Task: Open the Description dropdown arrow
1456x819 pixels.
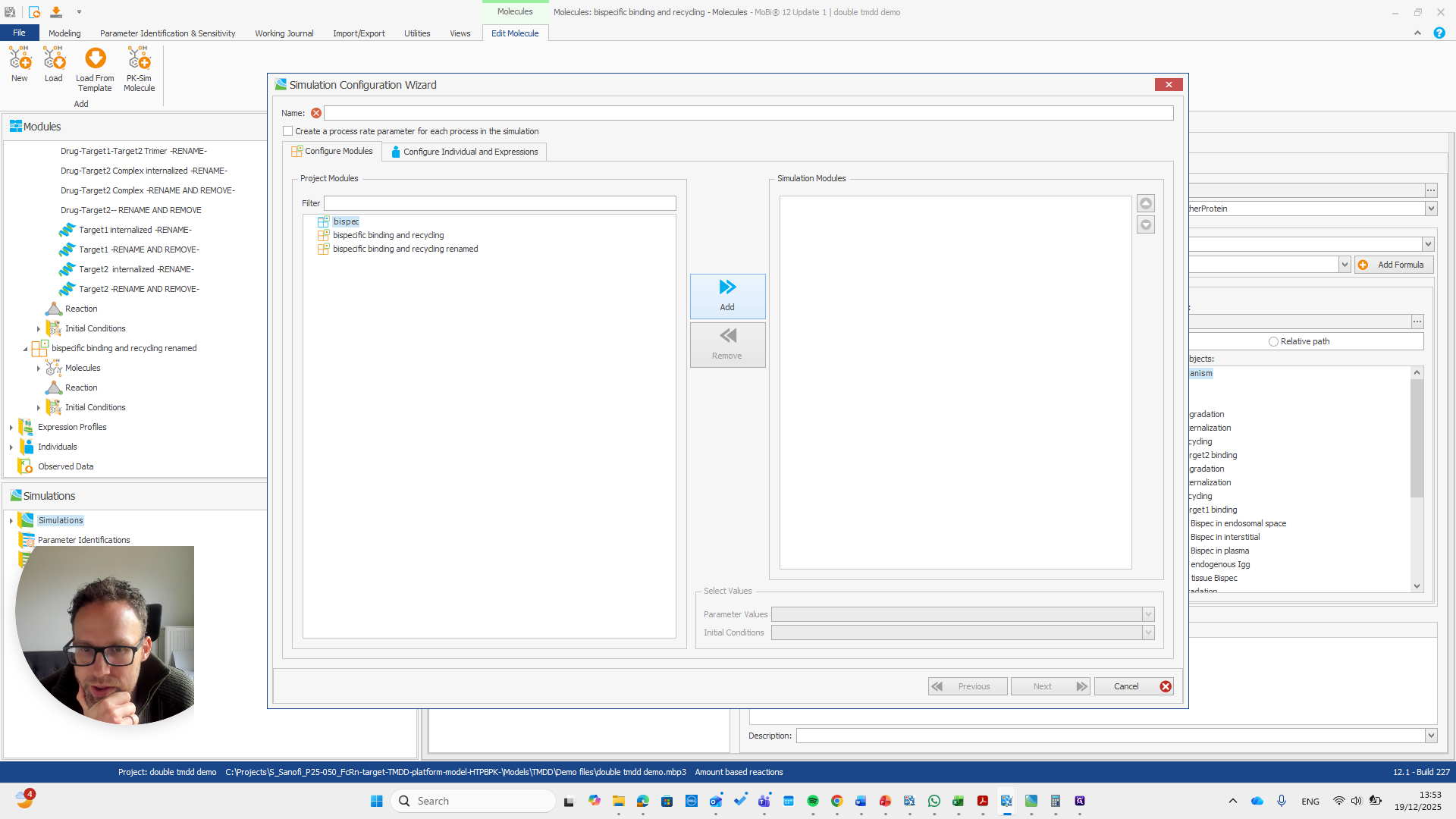Action: tap(1430, 736)
